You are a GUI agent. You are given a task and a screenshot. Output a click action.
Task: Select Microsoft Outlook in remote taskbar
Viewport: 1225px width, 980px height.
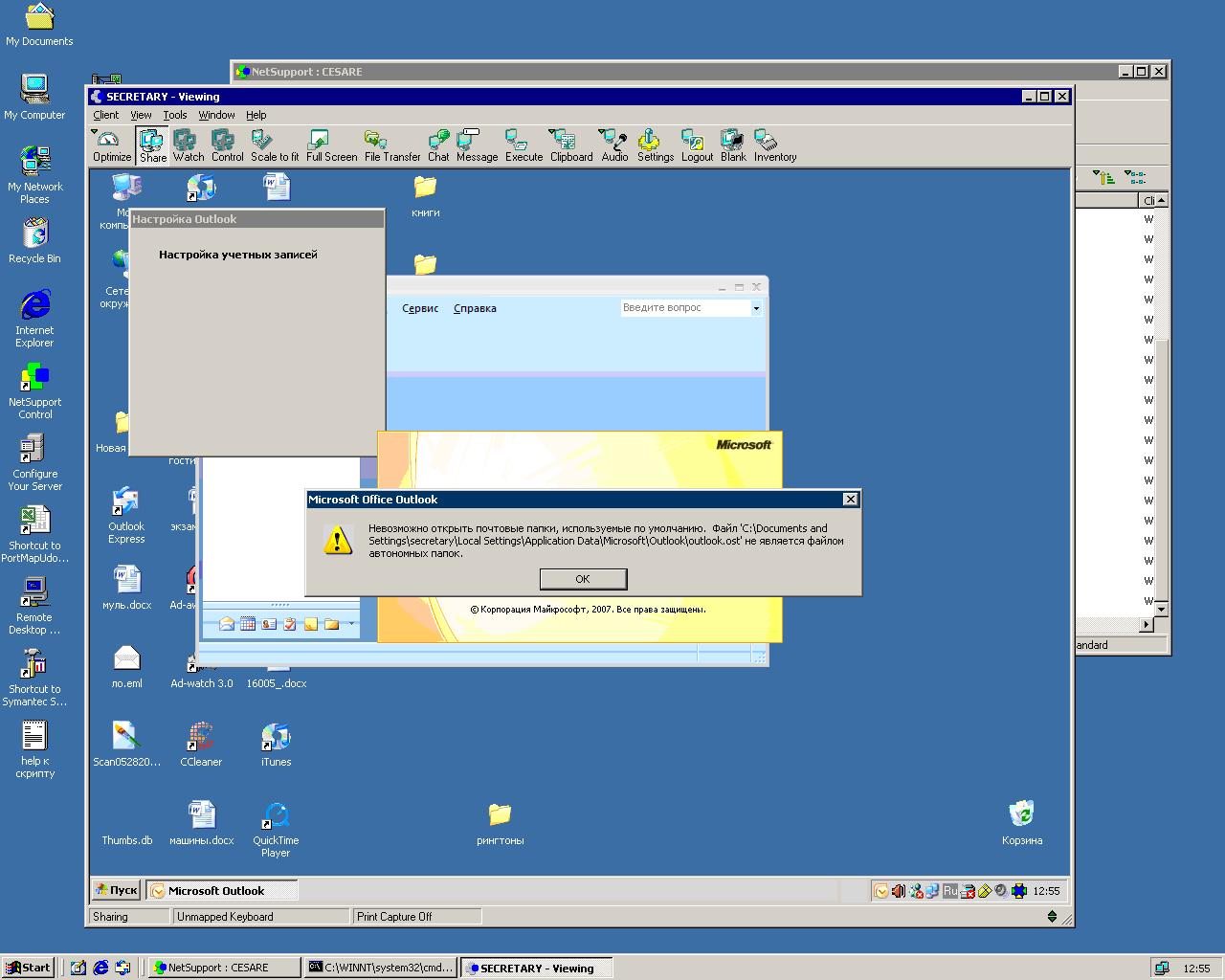pyautogui.click(x=222, y=890)
